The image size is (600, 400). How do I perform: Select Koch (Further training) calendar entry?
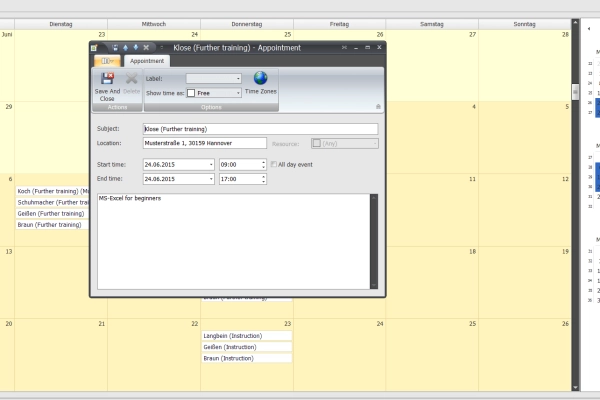pos(52,191)
